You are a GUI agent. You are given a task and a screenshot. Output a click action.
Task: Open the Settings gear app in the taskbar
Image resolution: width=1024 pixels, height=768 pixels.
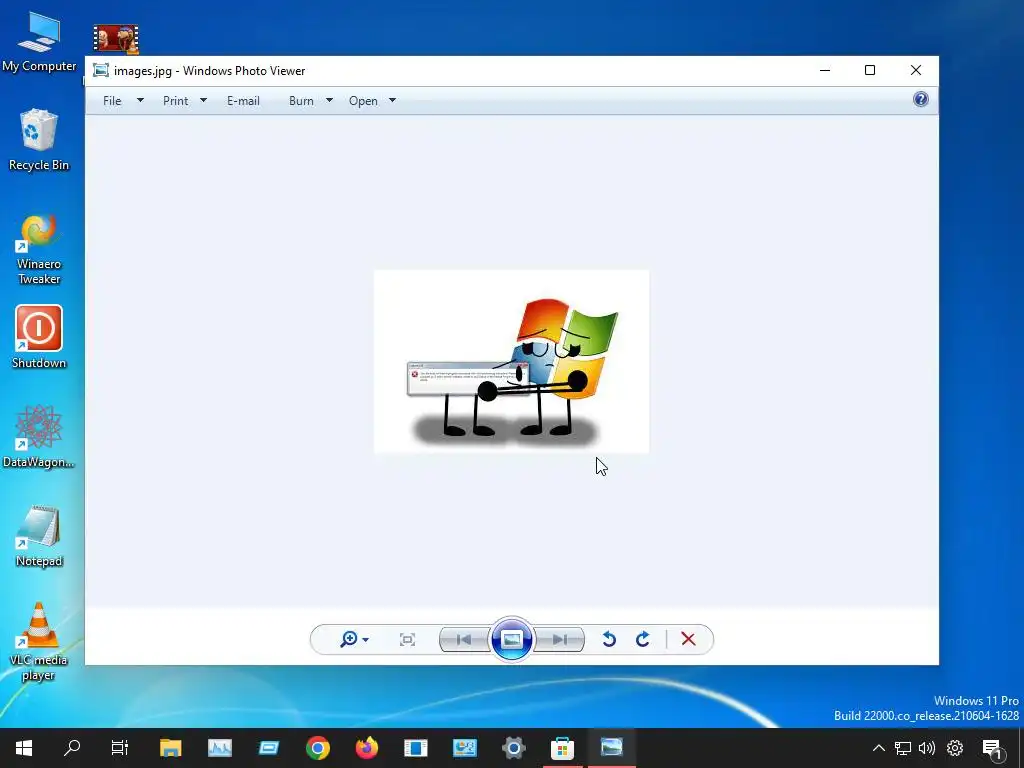point(513,748)
